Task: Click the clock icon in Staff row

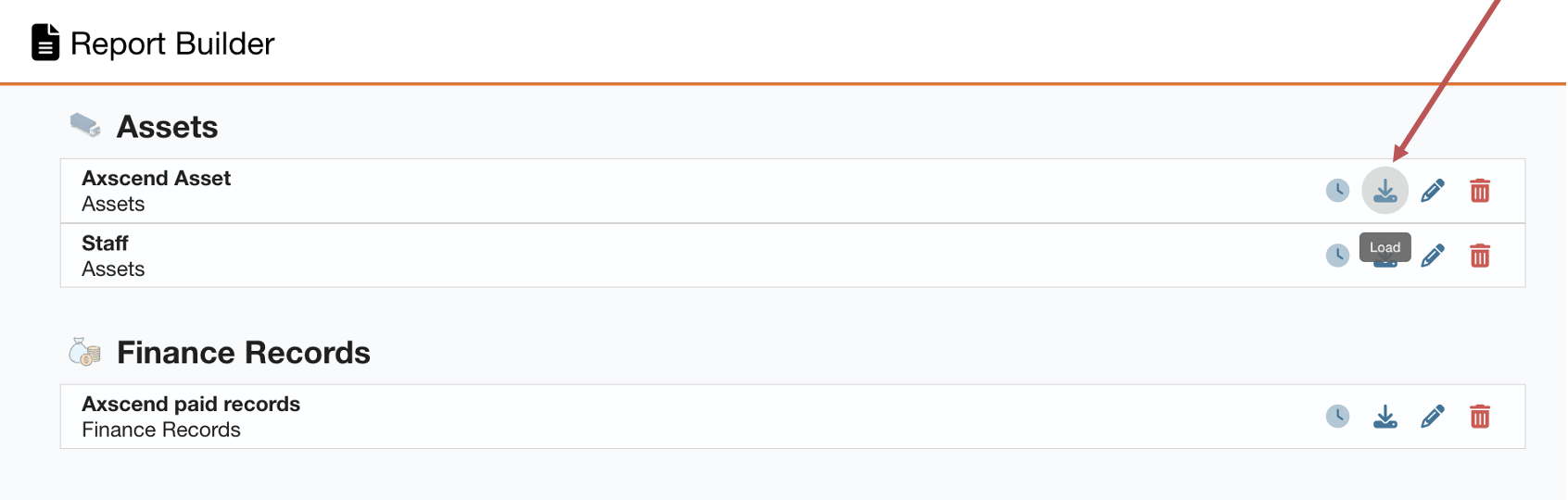Action: pos(1337,256)
